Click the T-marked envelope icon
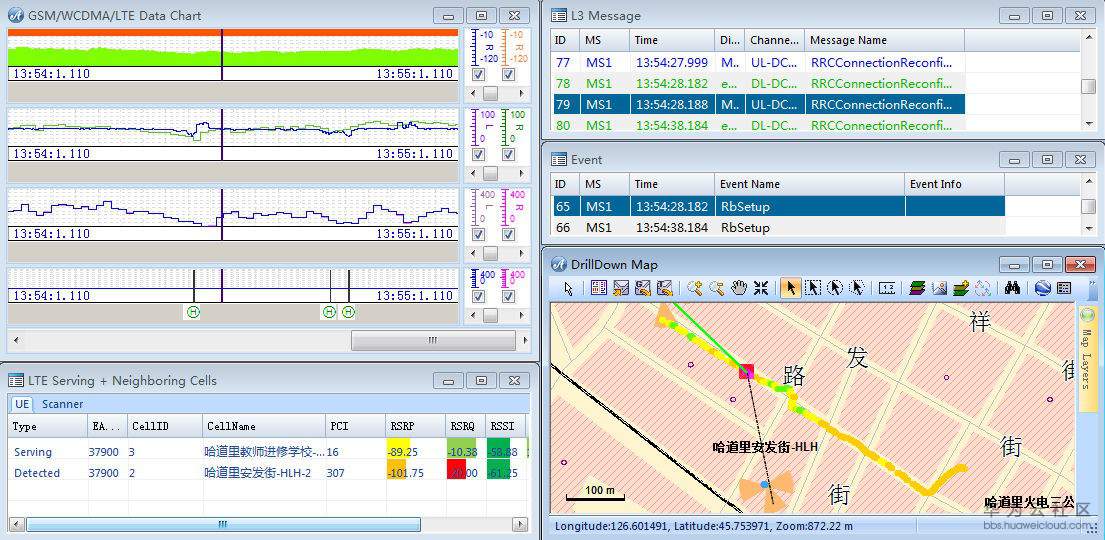This screenshot has width=1105, height=540. pyautogui.click(x=664, y=288)
